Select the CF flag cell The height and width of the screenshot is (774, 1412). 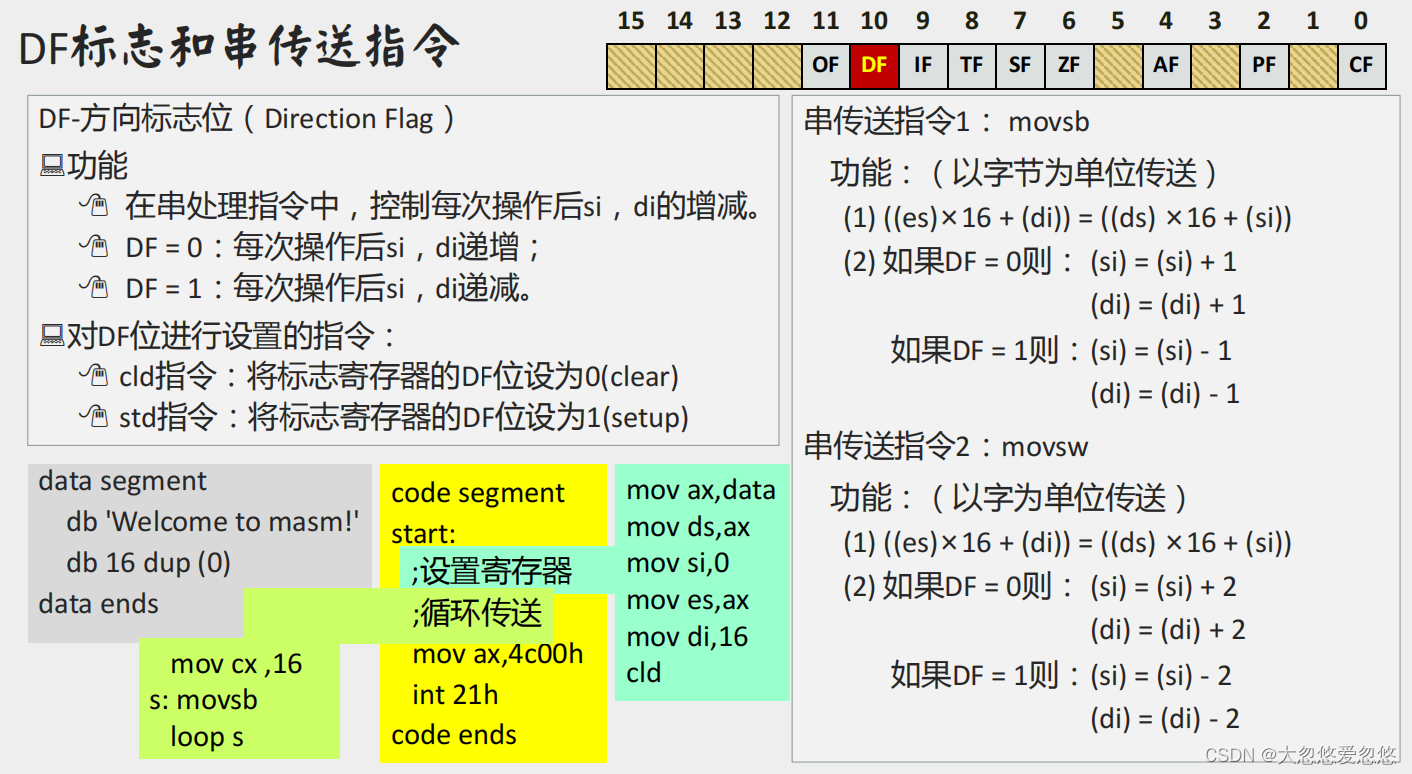click(x=1361, y=65)
